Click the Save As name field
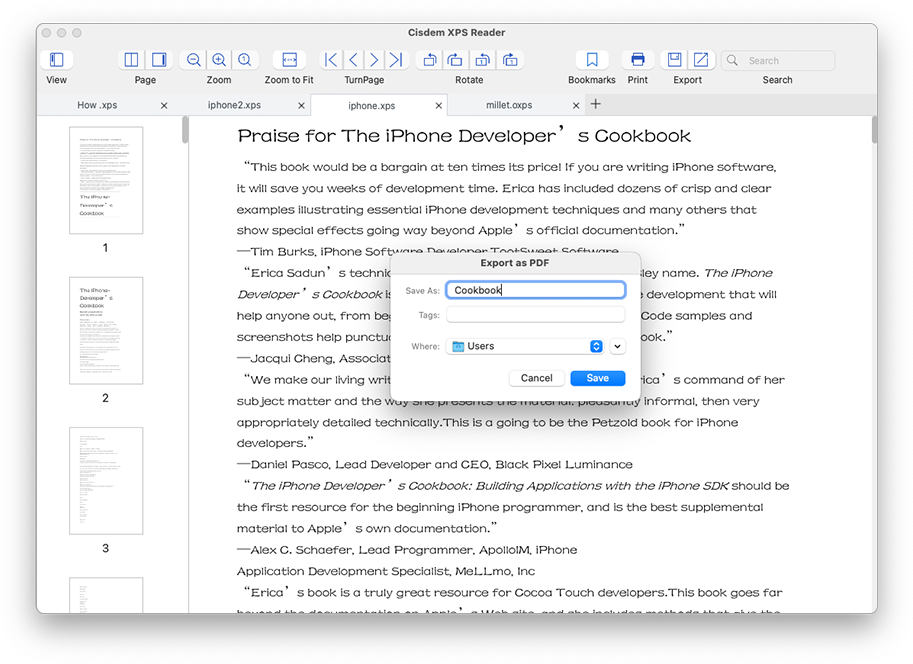The width and height of the screenshot is (913, 664). pyautogui.click(x=536, y=290)
